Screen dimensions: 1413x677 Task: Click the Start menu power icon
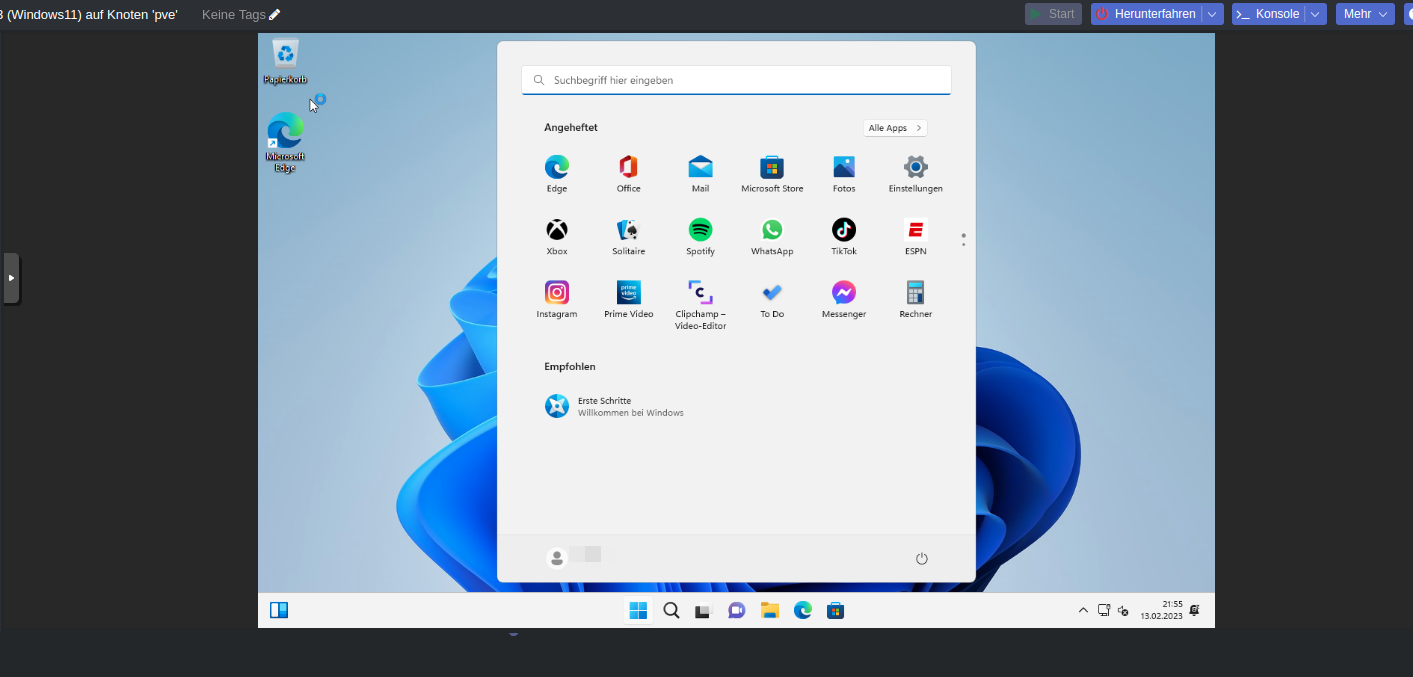(922, 558)
